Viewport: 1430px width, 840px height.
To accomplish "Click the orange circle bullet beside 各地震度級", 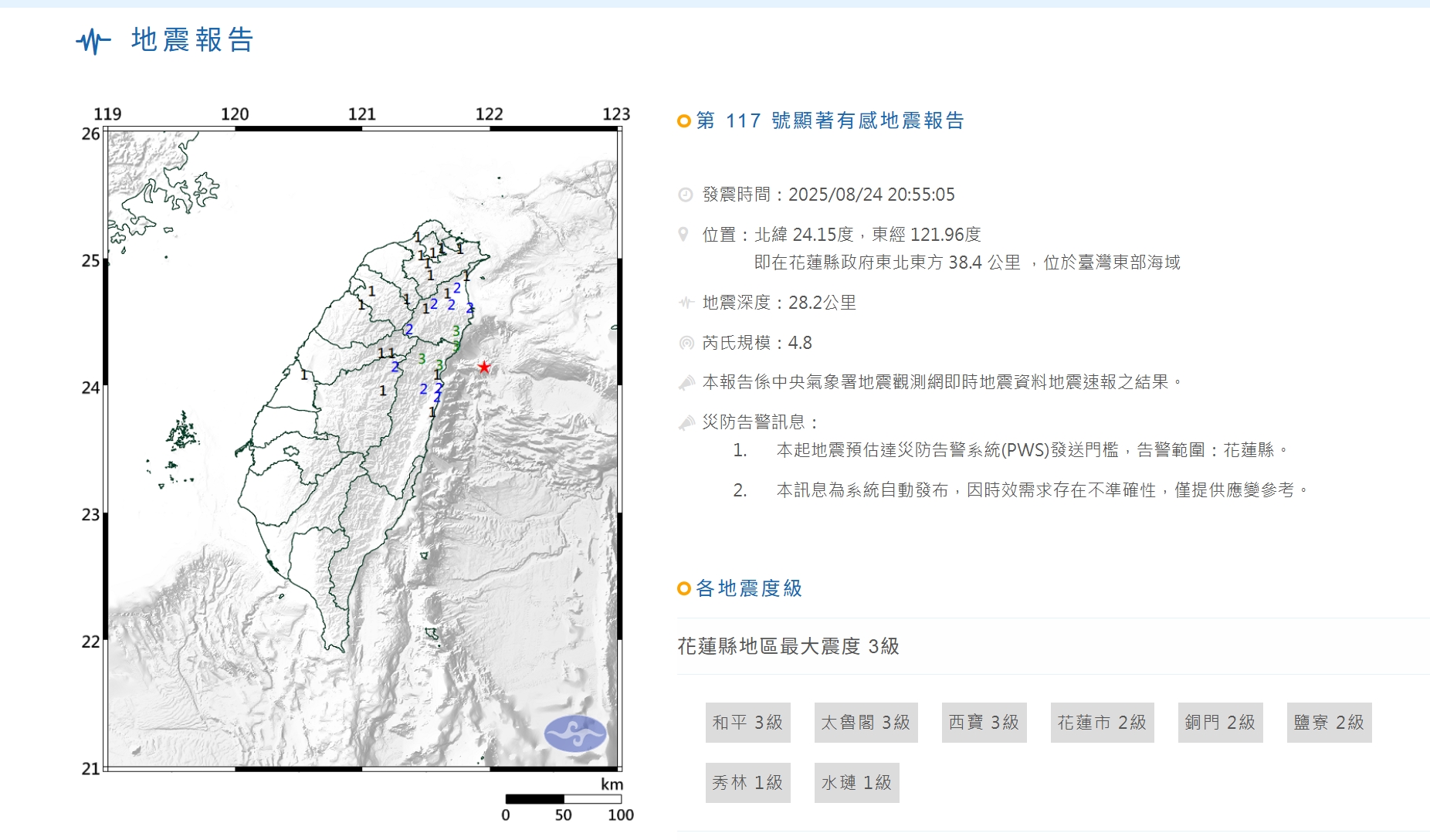I will (x=683, y=589).
